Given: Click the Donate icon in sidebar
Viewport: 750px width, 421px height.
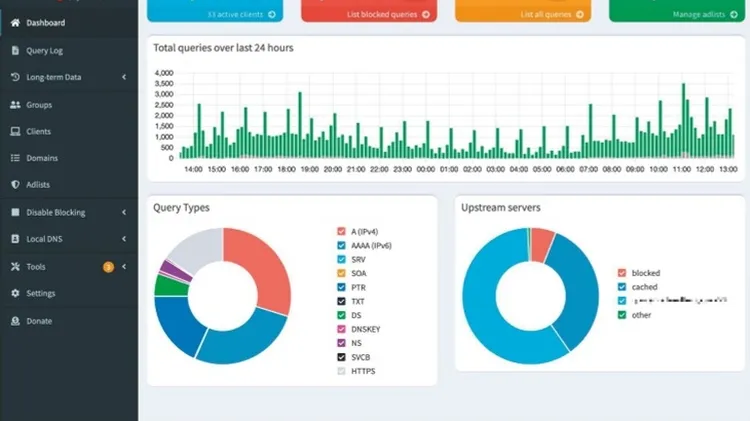Looking at the screenshot, I should [15, 321].
